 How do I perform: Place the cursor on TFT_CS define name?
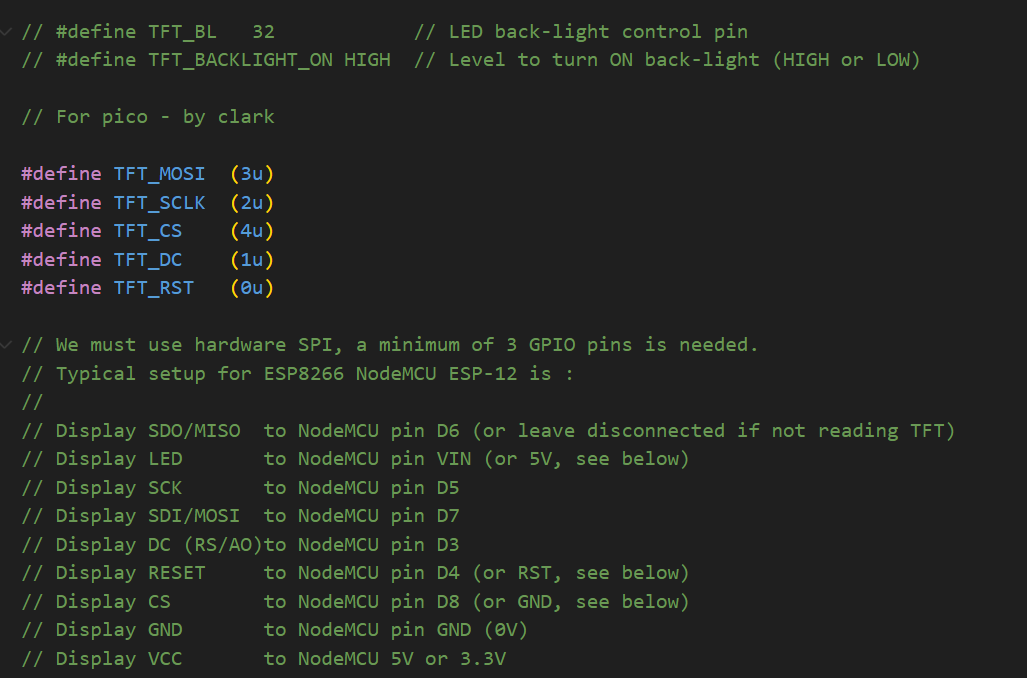coord(147,231)
